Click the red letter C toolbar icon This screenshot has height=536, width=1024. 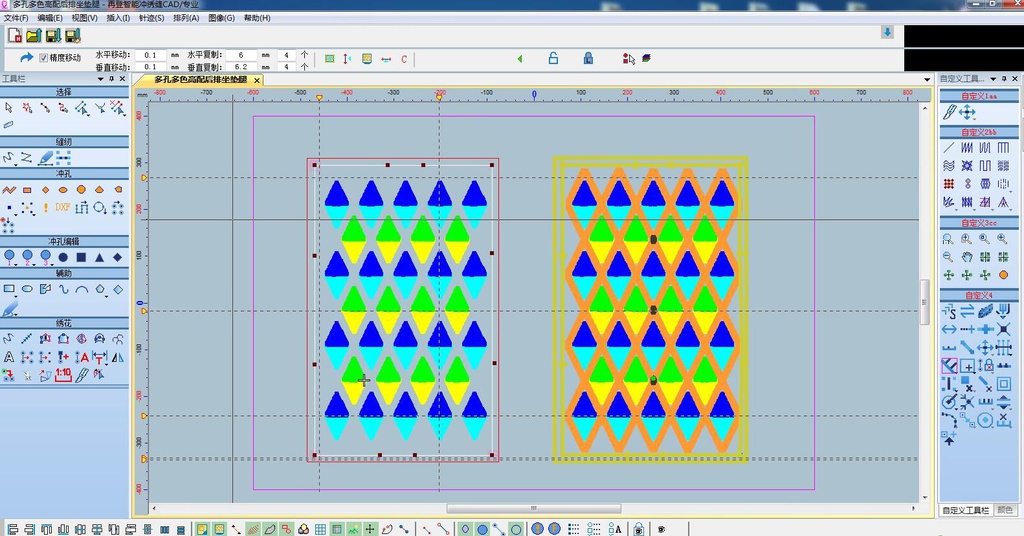coord(404,59)
